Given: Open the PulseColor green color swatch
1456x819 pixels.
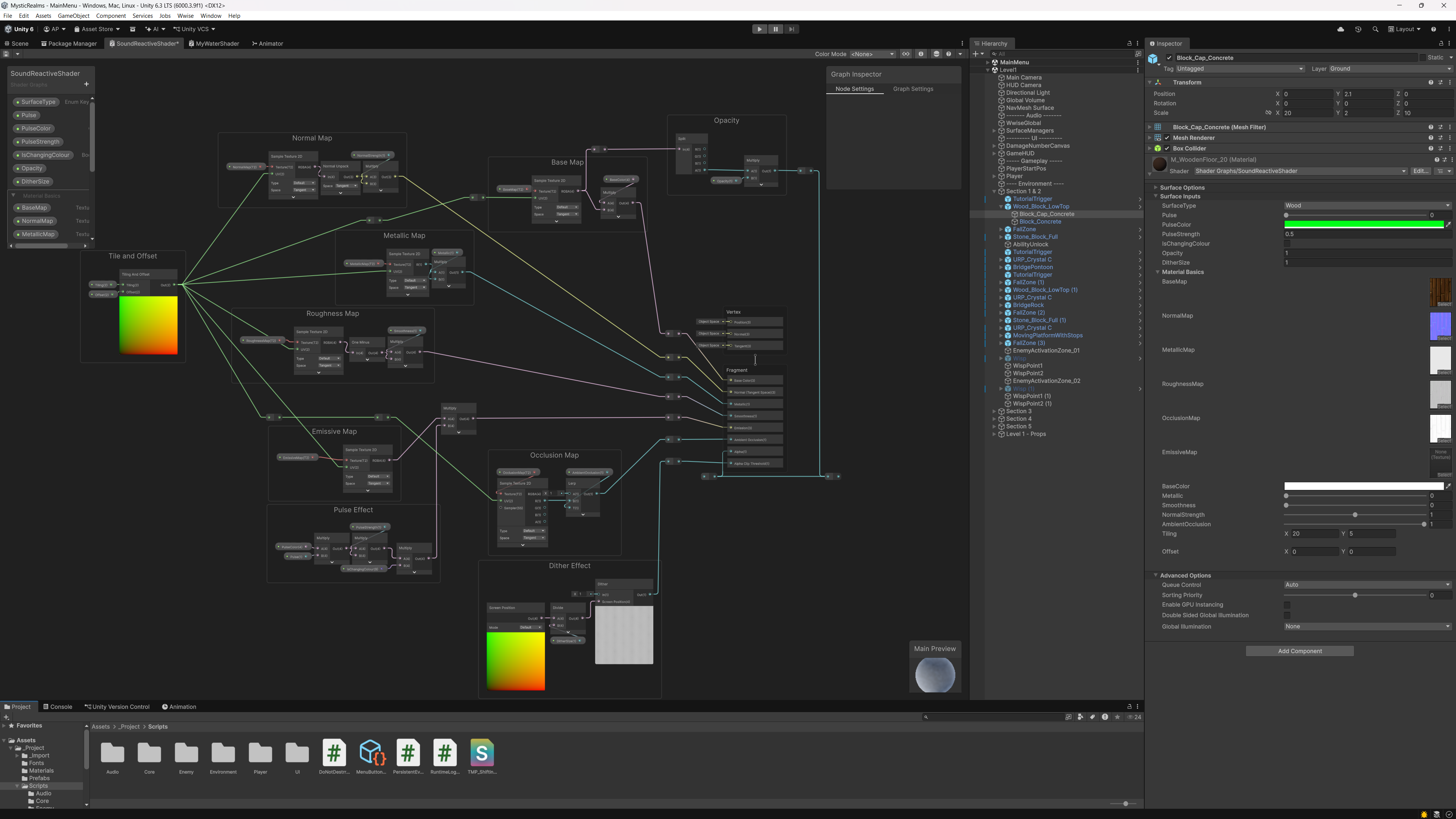Looking at the screenshot, I should point(1363,225).
